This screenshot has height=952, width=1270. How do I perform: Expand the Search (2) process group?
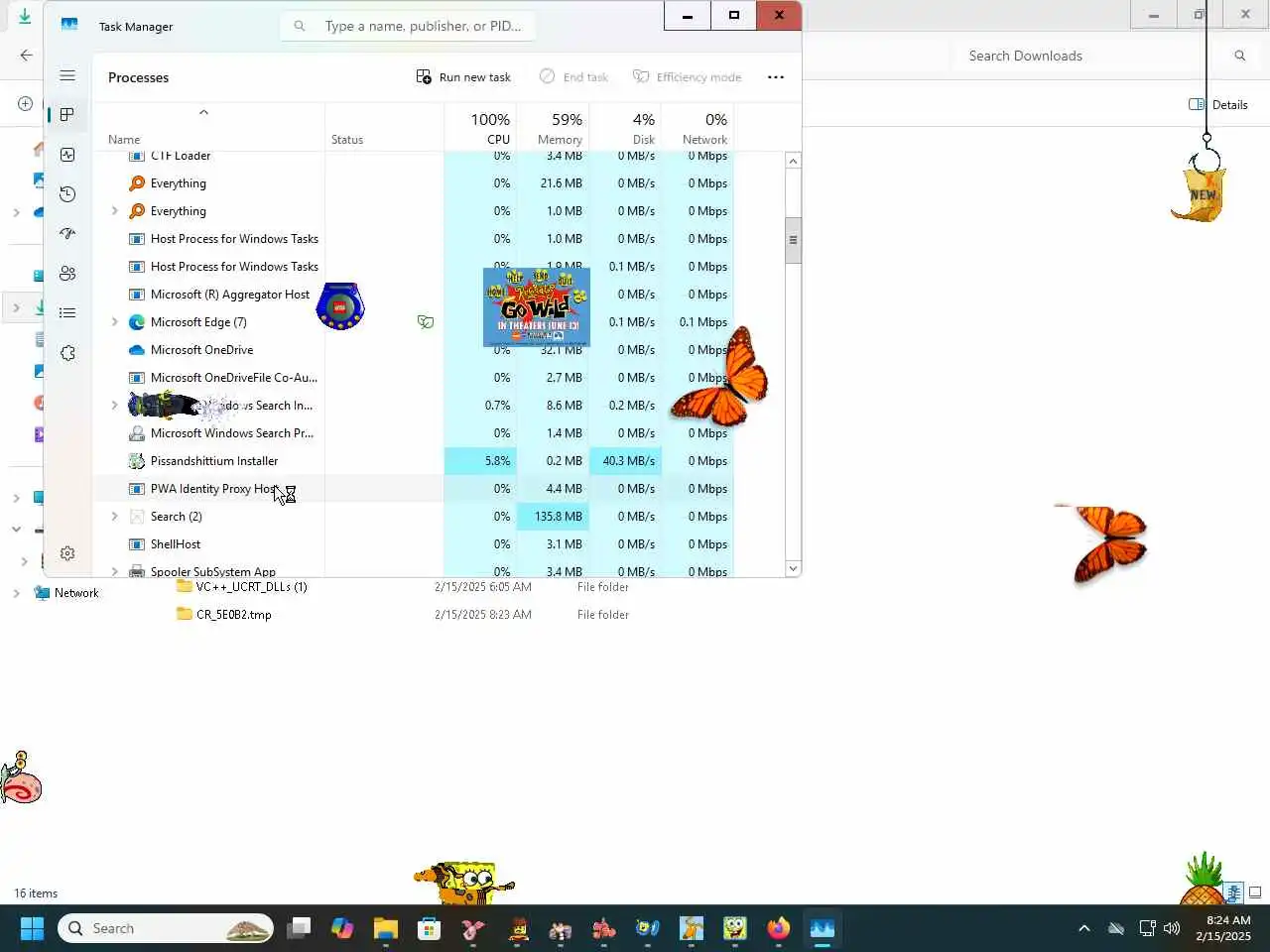tap(114, 517)
